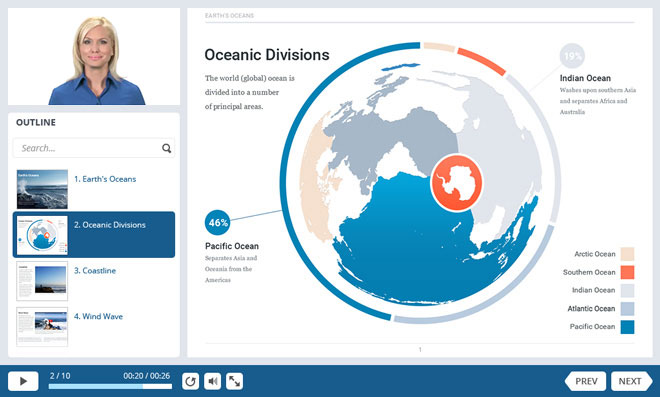Click the '2. Oceanic Divisions' outline title
Screen dimensions: 660x397
(x=110, y=225)
